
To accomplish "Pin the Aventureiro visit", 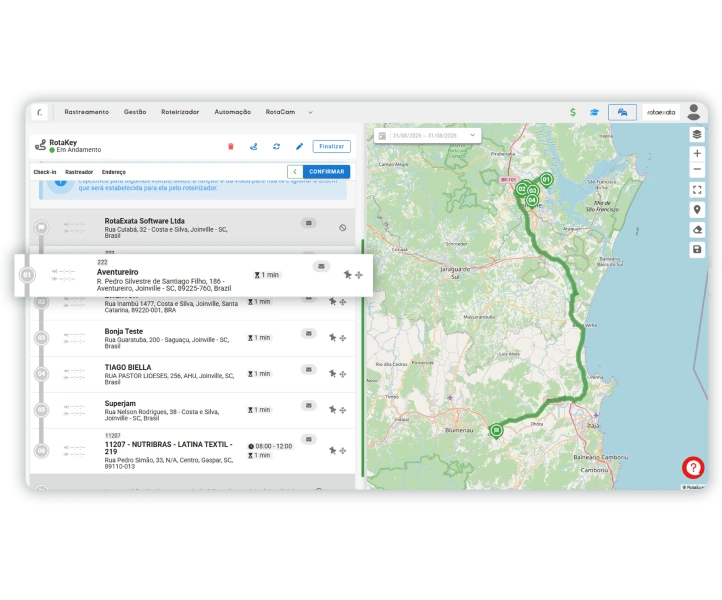I will click(x=348, y=275).
